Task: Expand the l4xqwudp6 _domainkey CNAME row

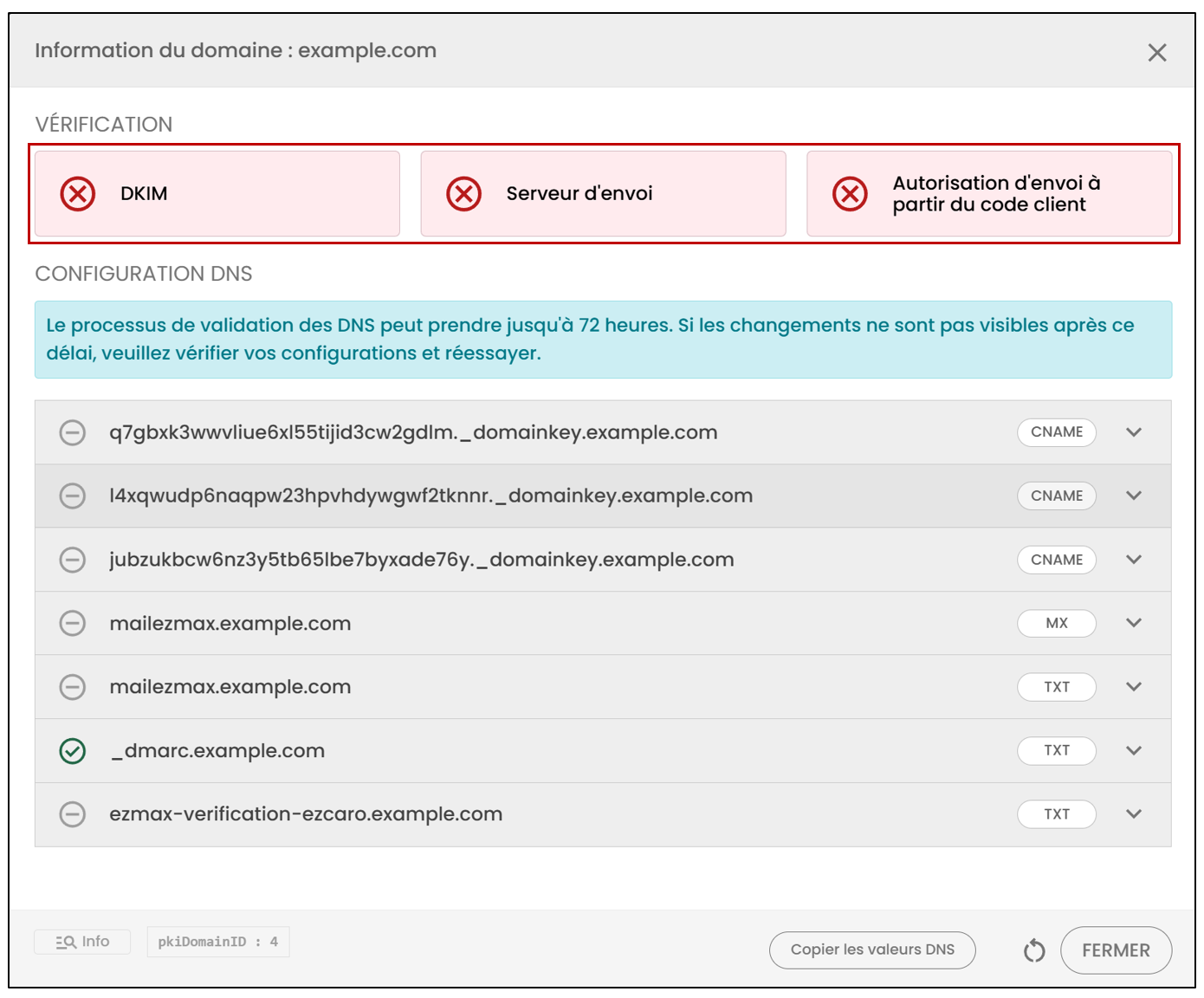Action: (1134, 496)
